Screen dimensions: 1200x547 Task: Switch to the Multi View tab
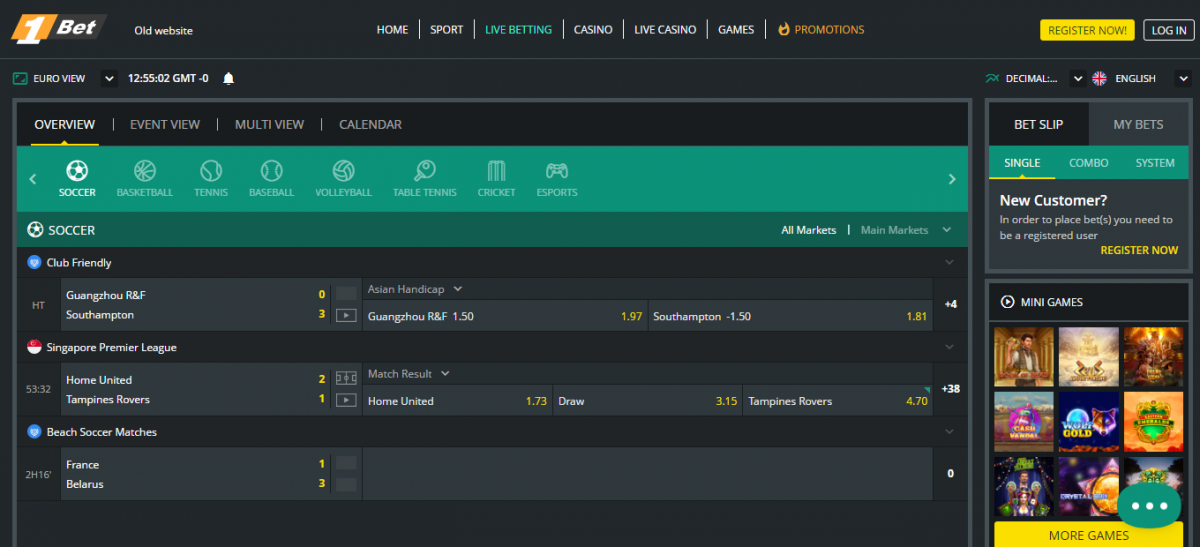pos(269,125)
